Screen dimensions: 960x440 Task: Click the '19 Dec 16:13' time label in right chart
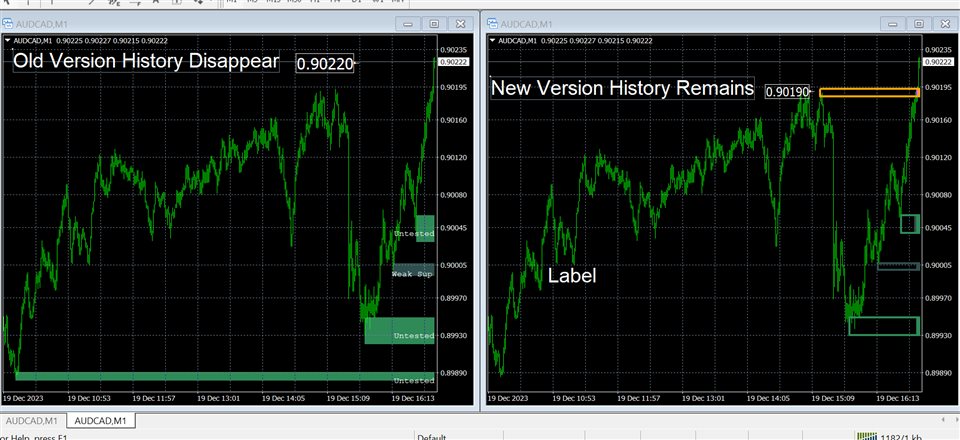[x=898, y=398]
